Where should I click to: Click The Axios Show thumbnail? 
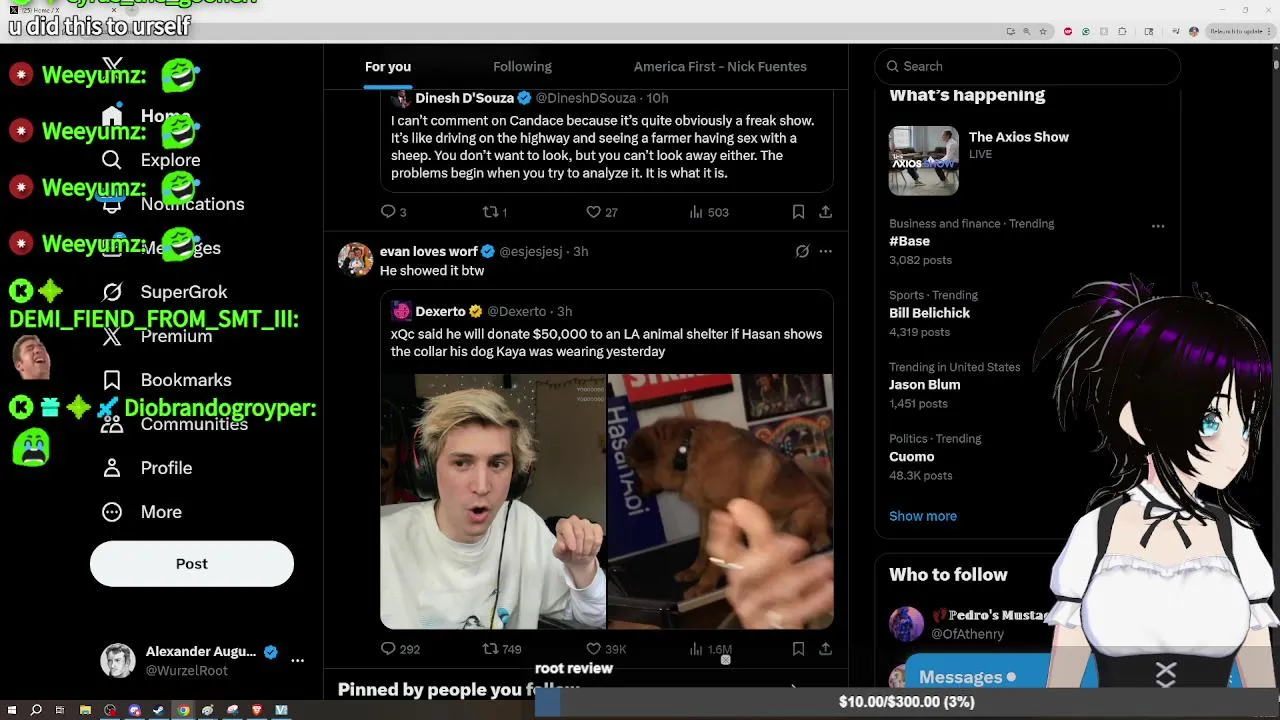coord(923,160)
